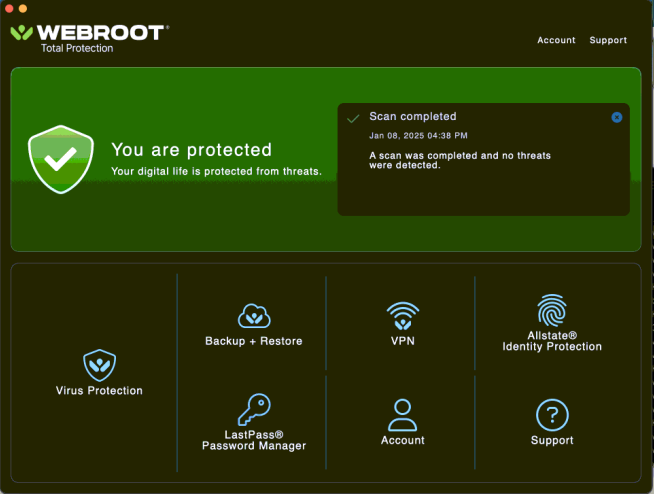Click the "Scan completed" title
654x494 pixels.
(x=413, y=116)
